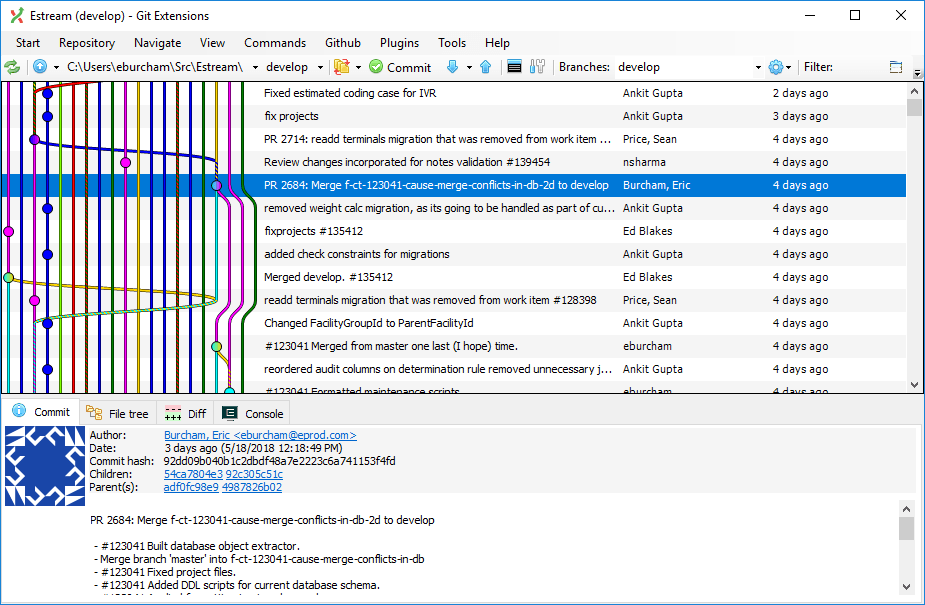This screenshot has height=605, width=925.
Task: Open settings via the tools icon
Action: tap(538, 67)
